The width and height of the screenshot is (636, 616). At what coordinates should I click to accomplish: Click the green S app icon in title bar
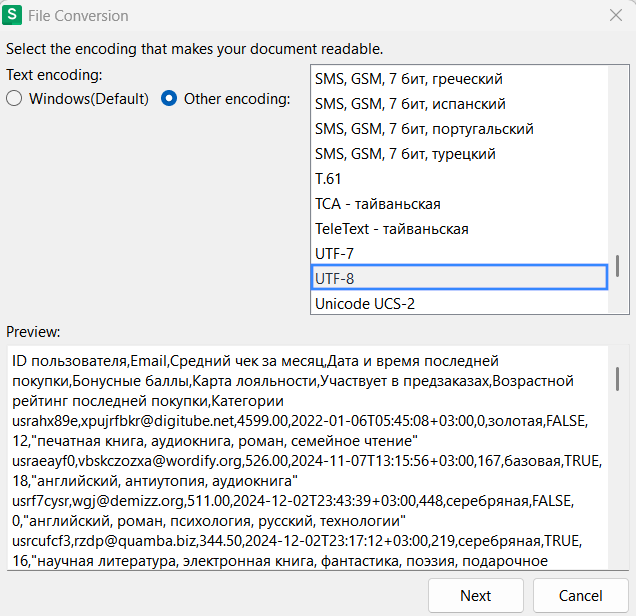coord(15,16)
